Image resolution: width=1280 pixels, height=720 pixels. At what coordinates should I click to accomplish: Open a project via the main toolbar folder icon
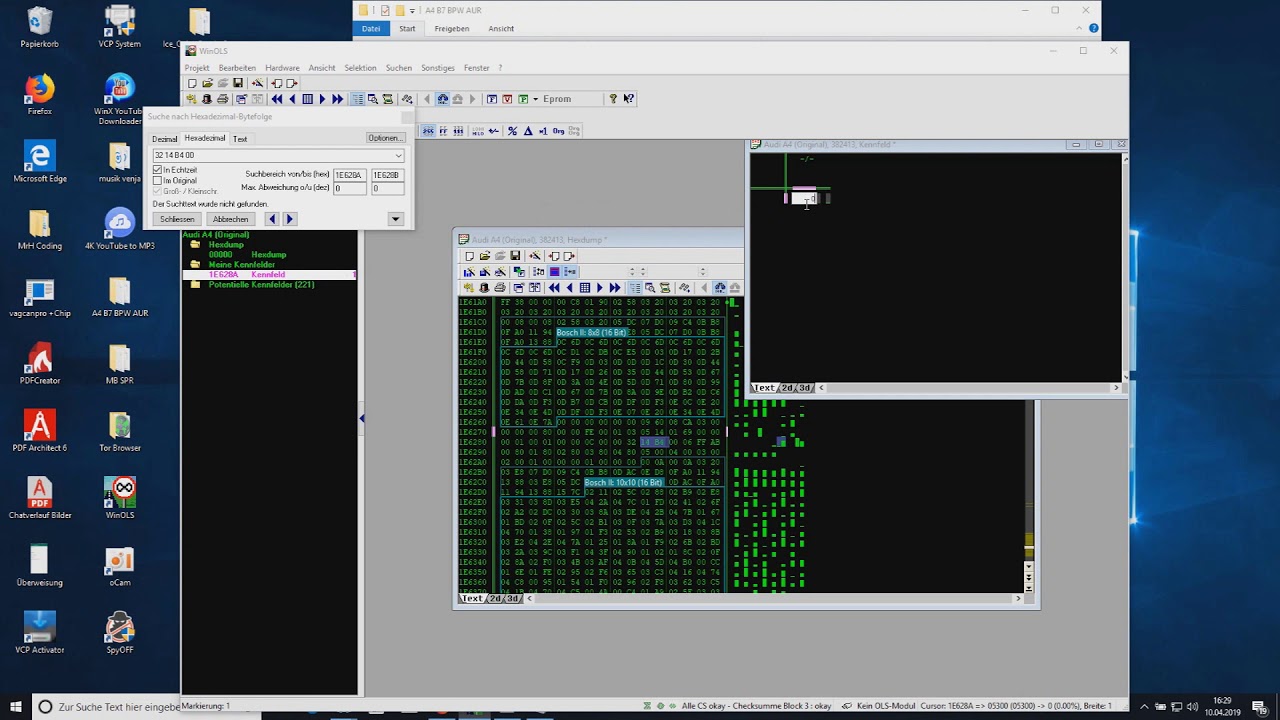pos(207,84)
